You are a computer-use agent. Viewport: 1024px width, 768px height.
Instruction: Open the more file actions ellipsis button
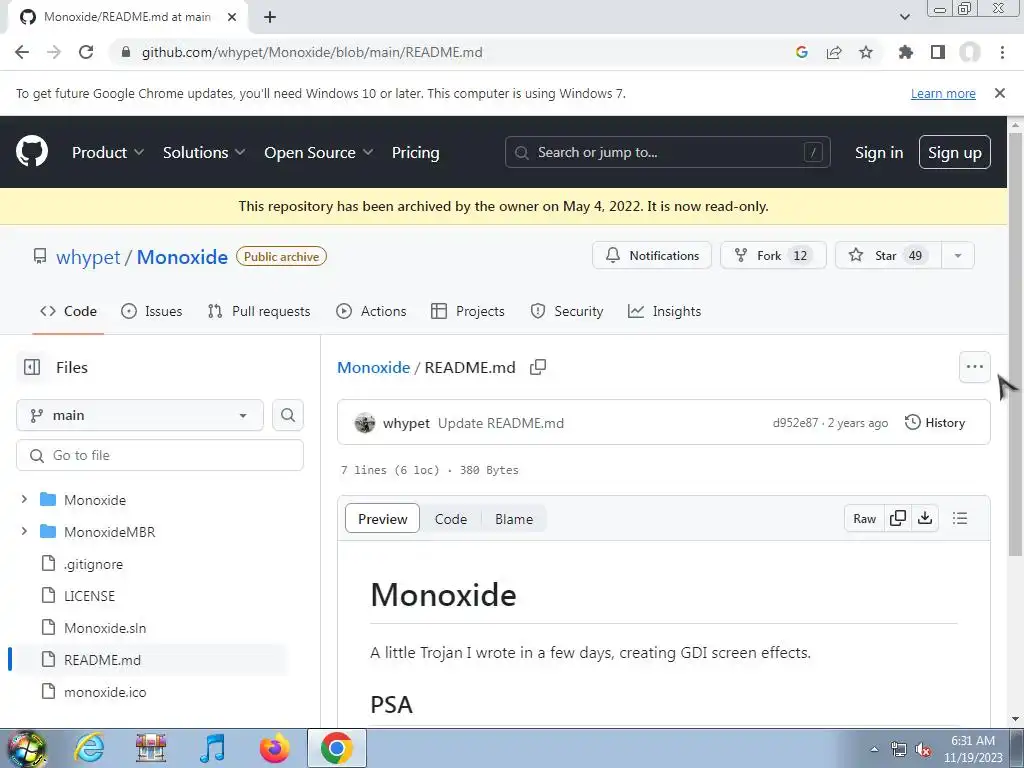974,367
